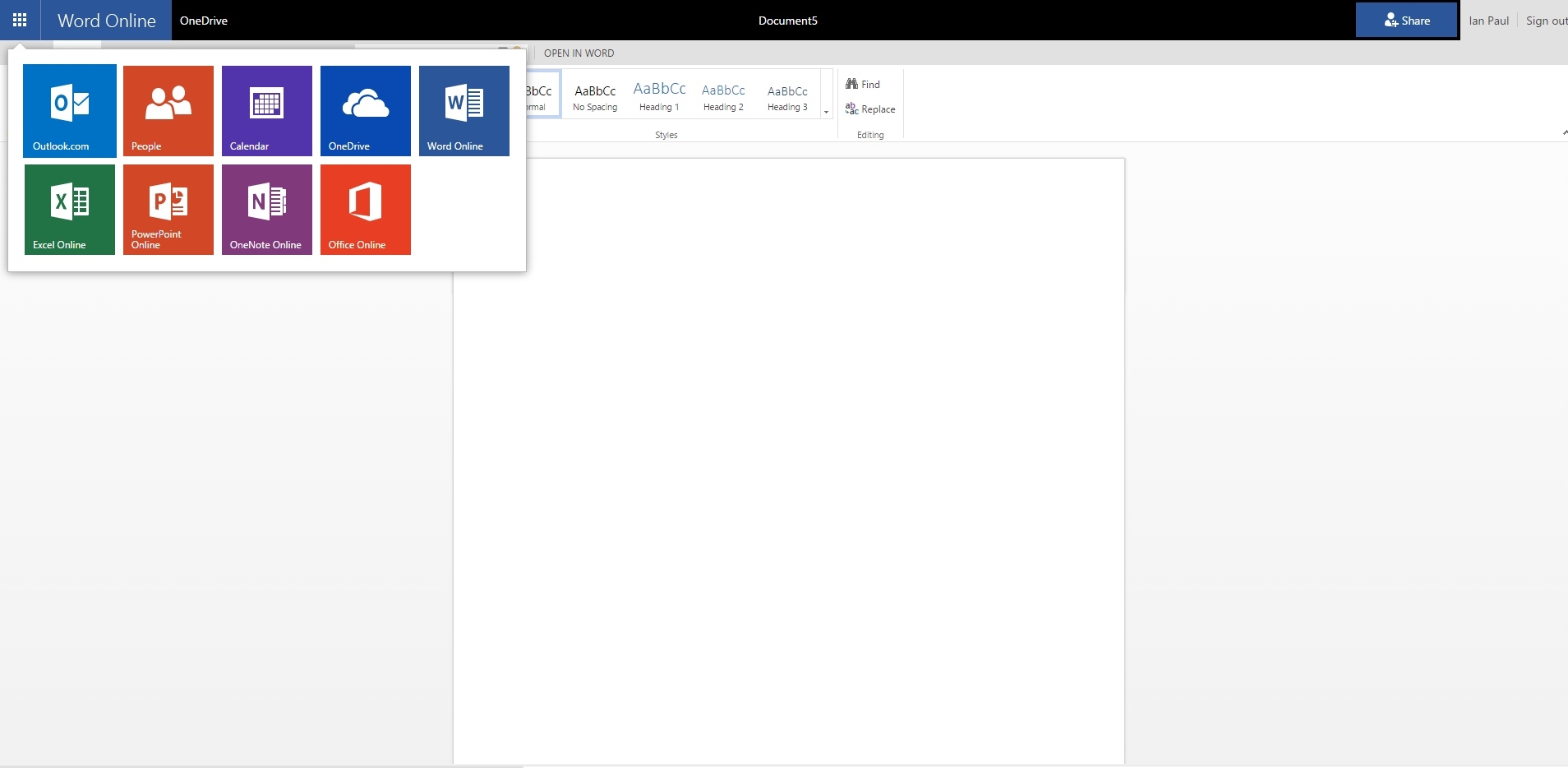The height and width of the screenshot is (768, 1568).
Task: Launch the Excel Online tile
Action: [70, 210]
